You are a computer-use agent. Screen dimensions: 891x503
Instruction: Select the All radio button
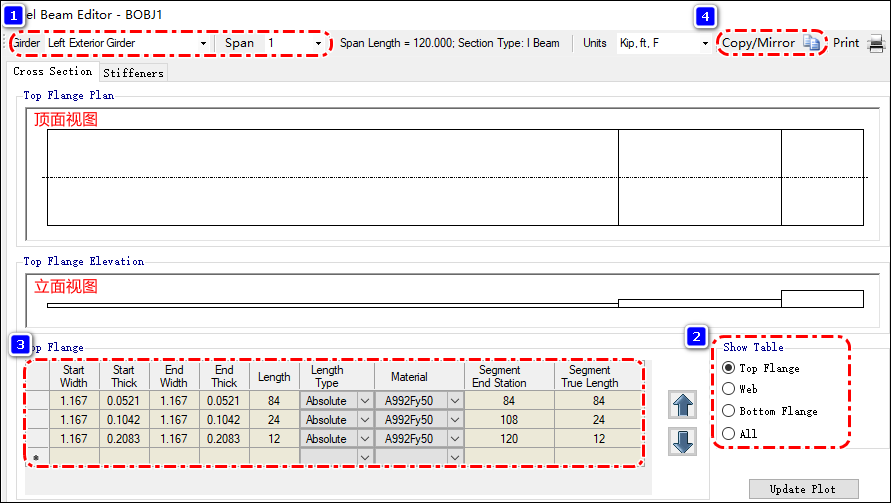pyautogui.click(x=728, y=433)
